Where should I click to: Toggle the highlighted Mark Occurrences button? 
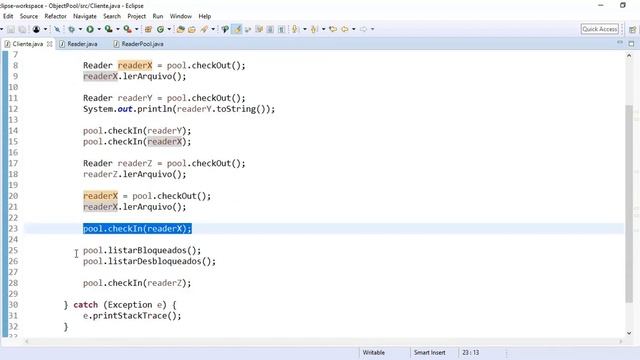(236, 29)
